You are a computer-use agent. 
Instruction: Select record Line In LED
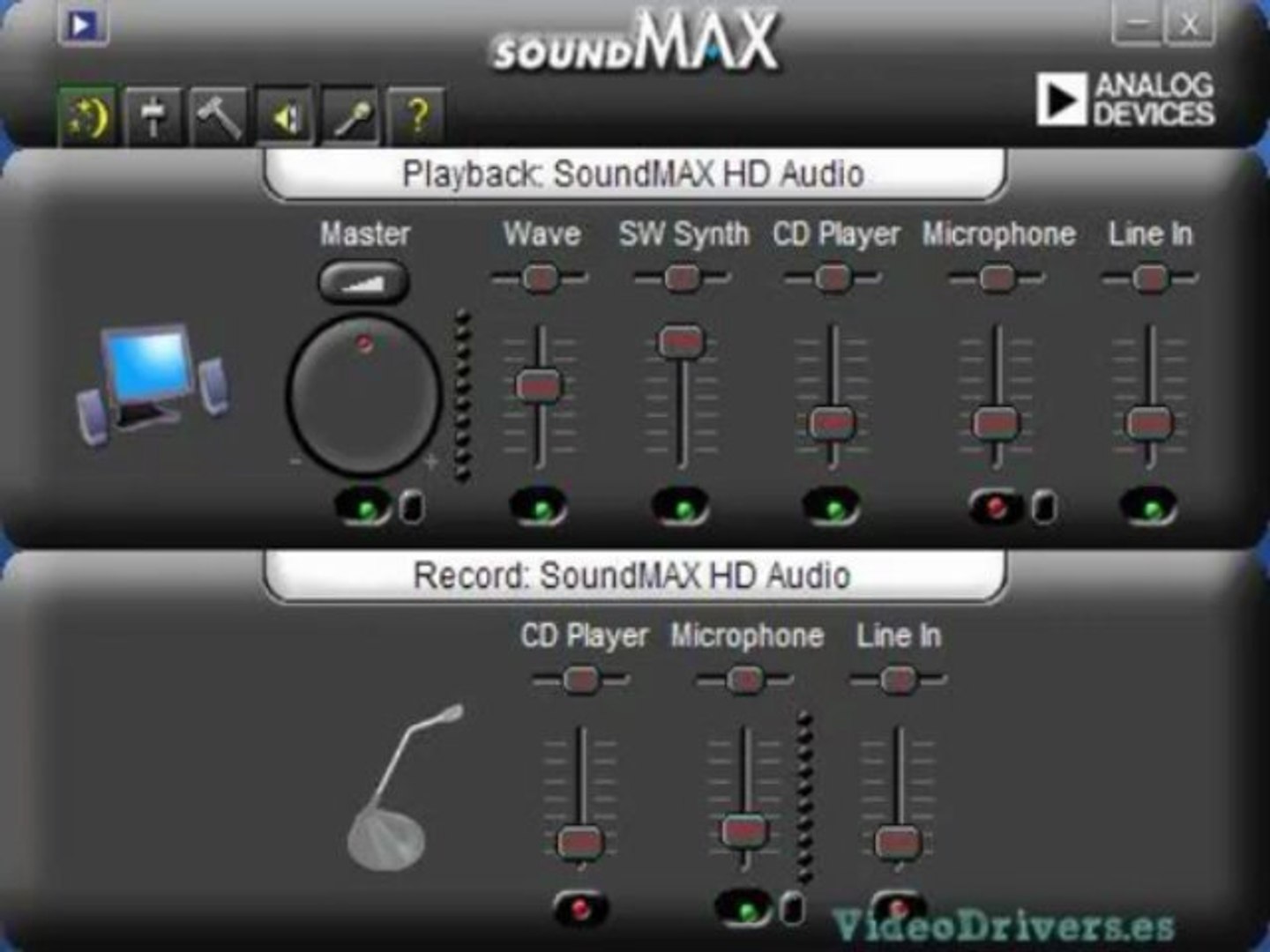[898, 909]
